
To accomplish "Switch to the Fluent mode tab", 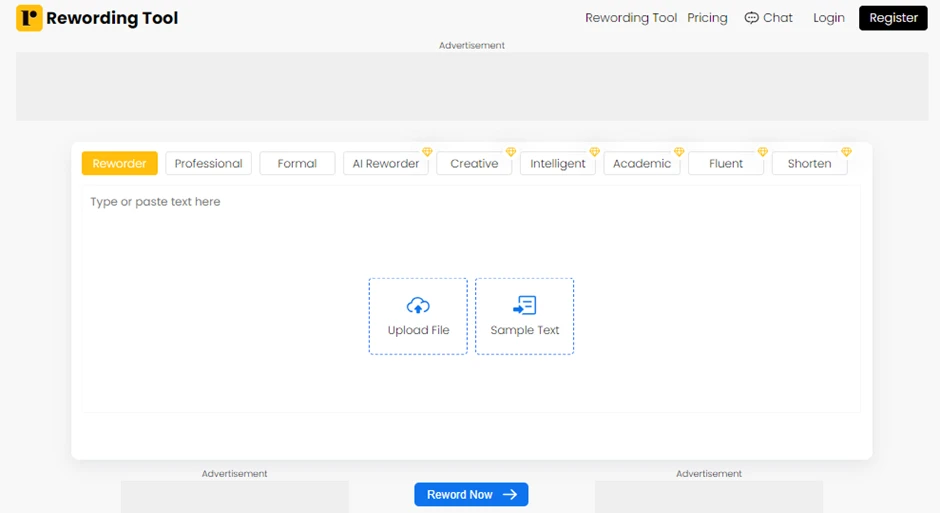I will [726, 164].
